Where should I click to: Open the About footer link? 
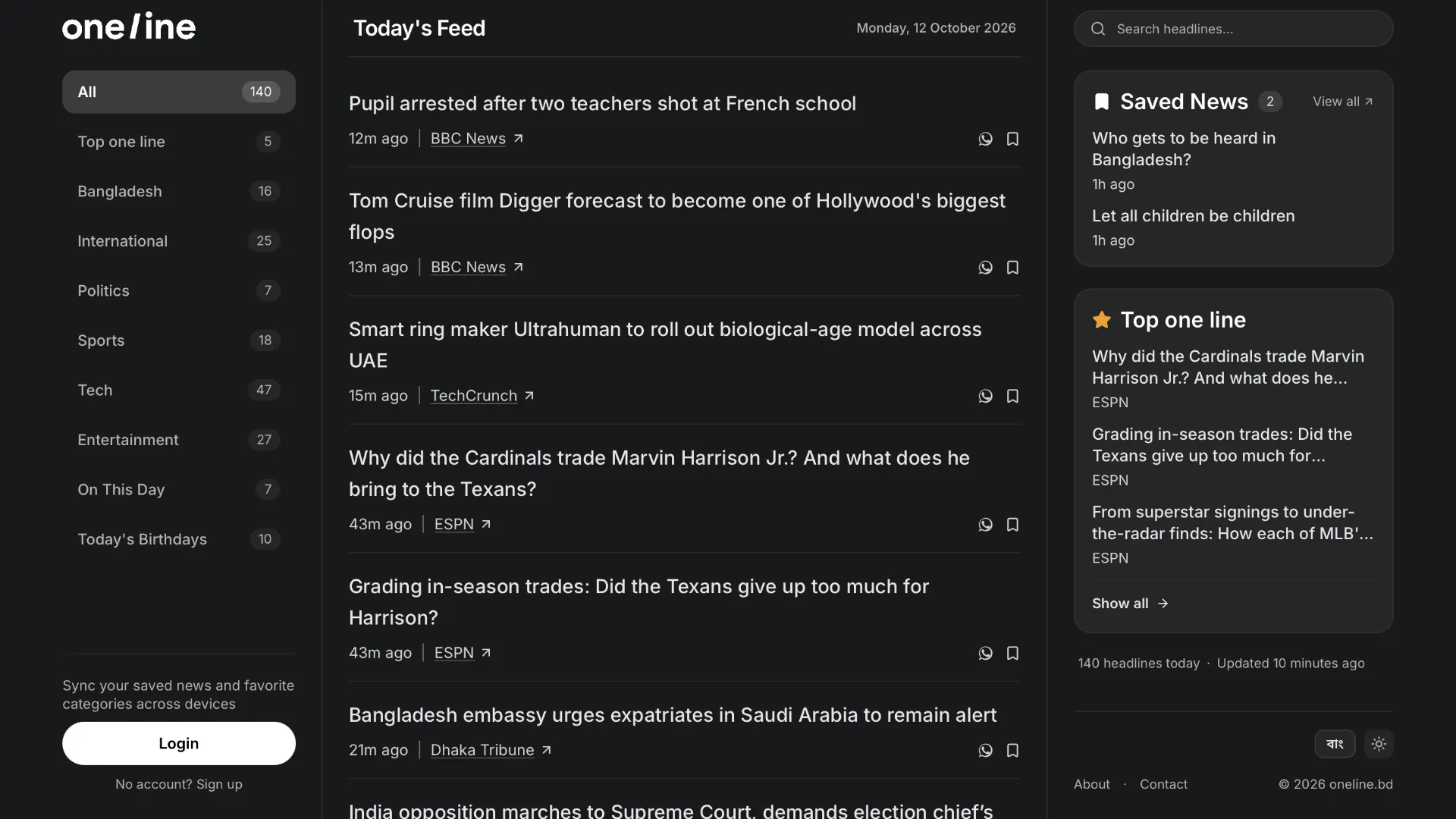tap(1092, 784)
